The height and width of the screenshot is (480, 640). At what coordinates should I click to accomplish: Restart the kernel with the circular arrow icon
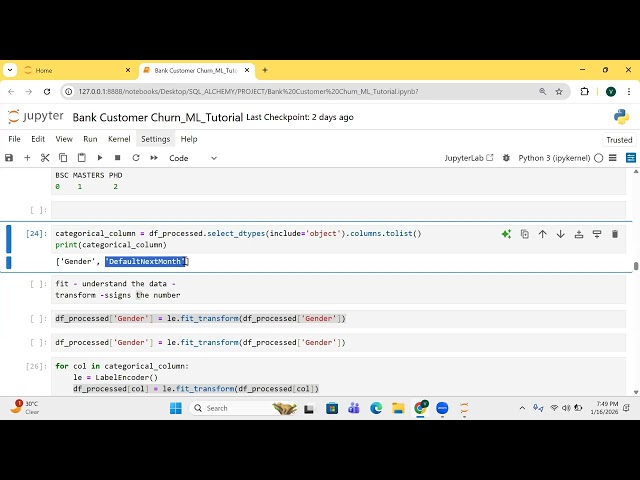click(135, 158)
